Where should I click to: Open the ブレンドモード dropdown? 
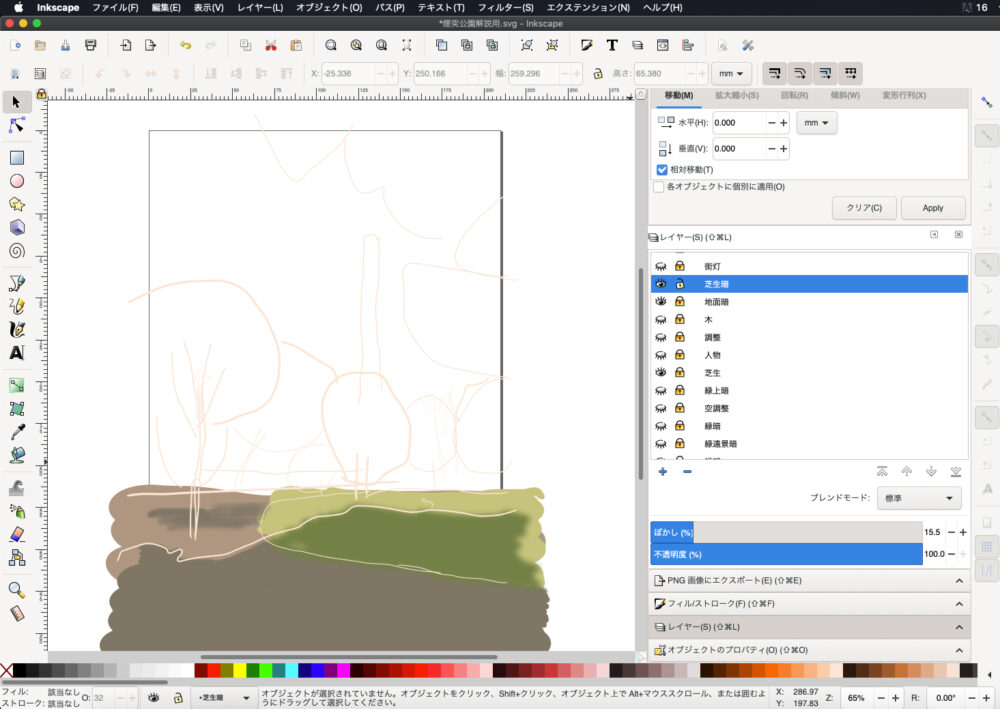(918, 498)
